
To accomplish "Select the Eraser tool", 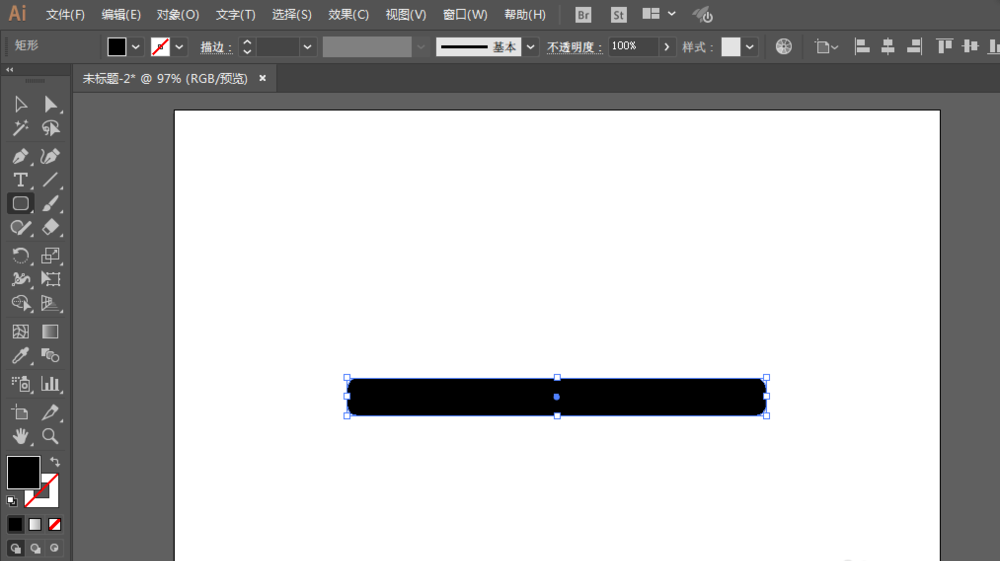I will click(x=50, y=228).
